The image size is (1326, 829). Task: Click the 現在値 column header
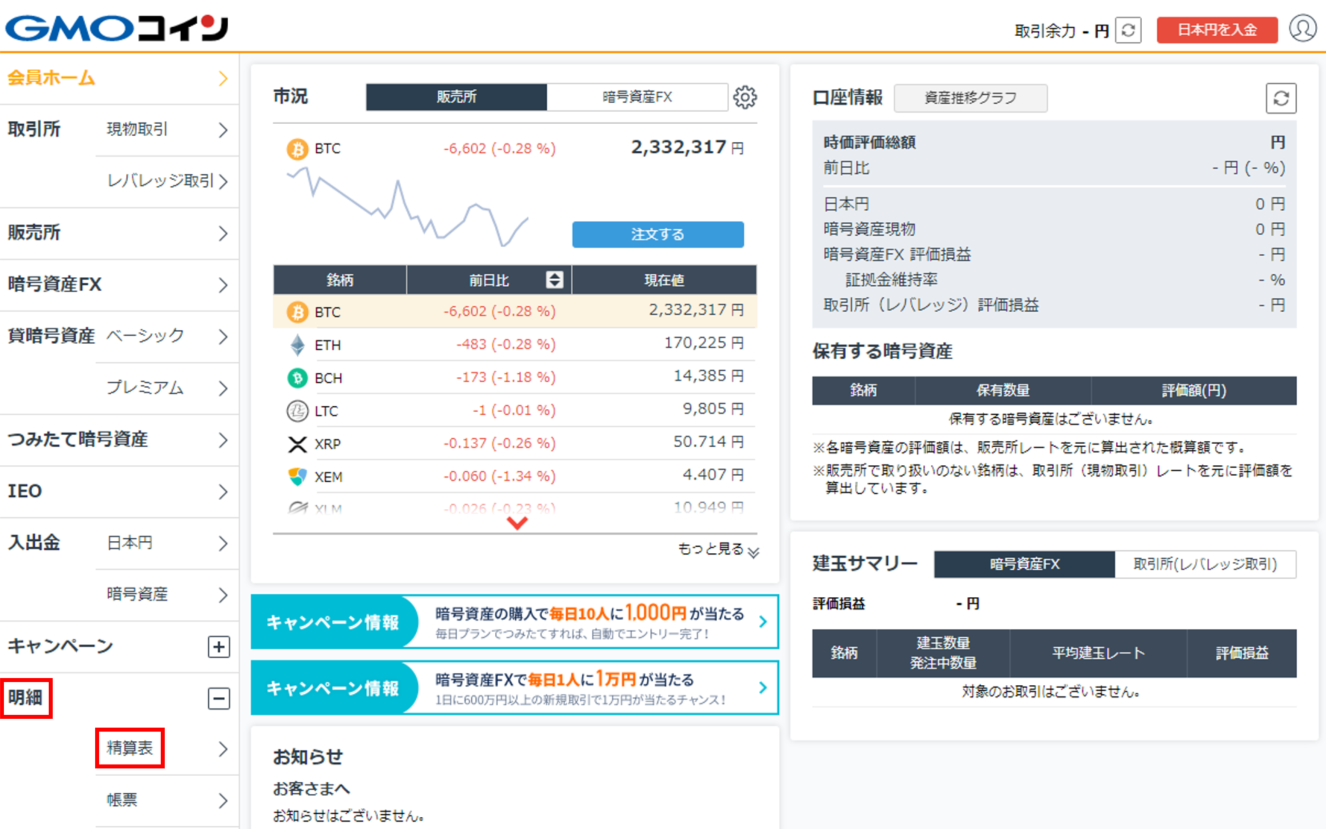(x=664, y=280)
